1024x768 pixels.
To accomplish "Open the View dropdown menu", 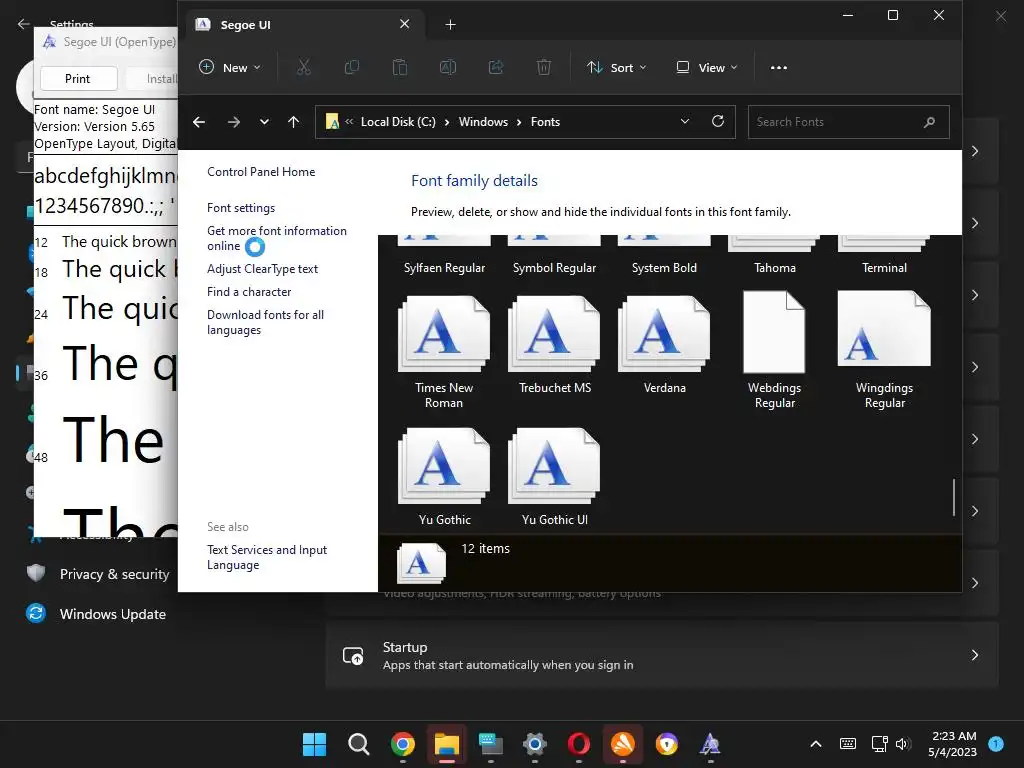I will (707, 67).
